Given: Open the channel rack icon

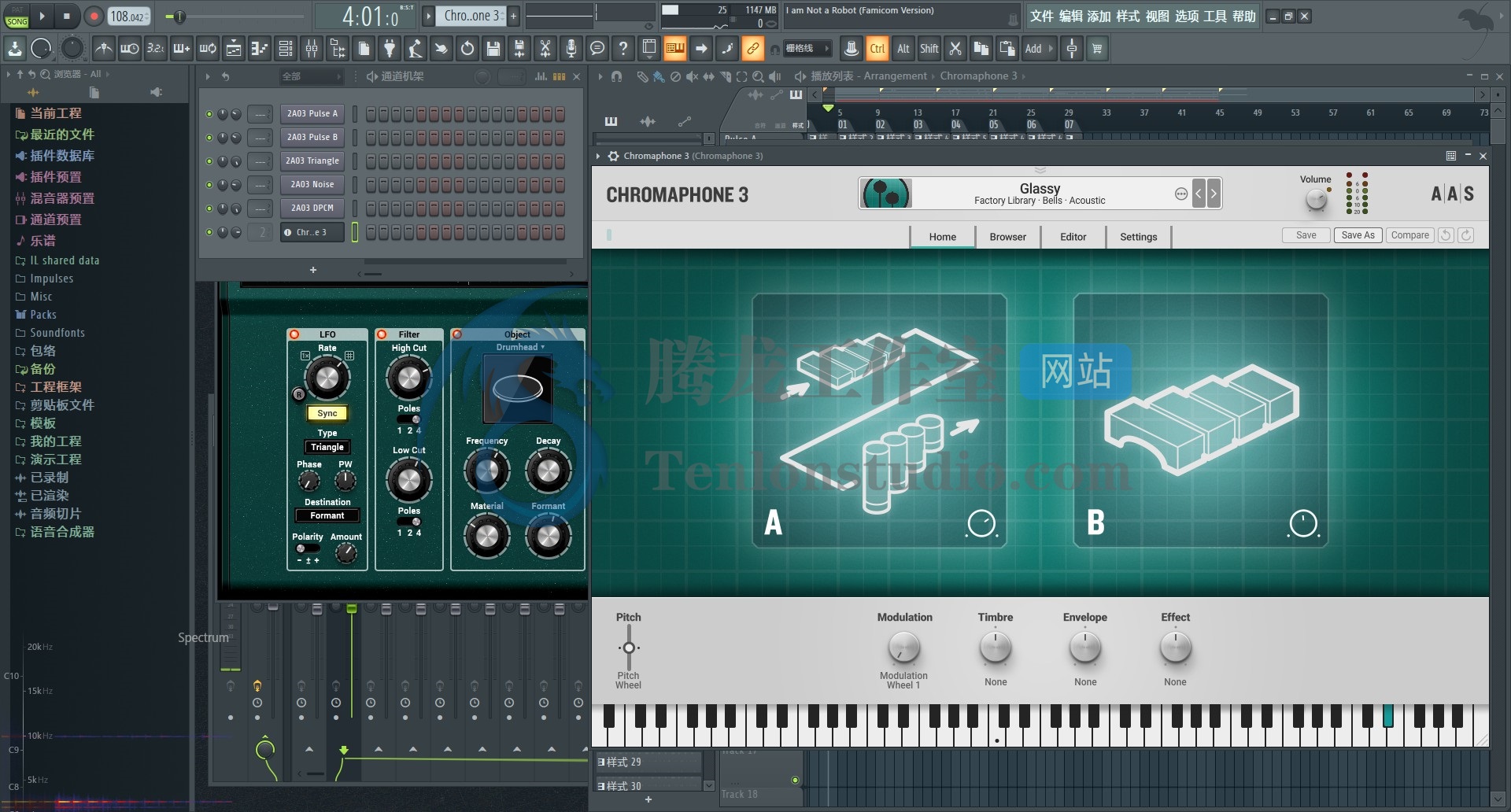Looking at the screenshot, I should click(286, 49).
